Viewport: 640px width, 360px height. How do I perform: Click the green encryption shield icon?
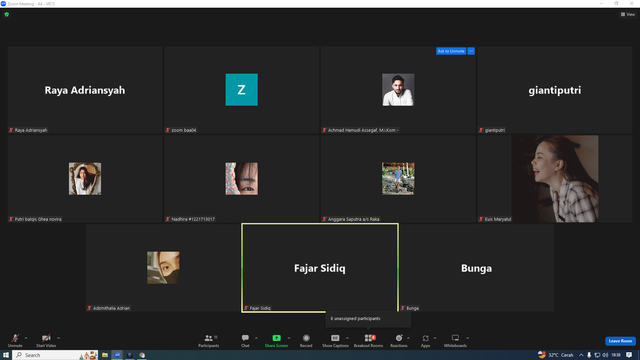point(7,14)
